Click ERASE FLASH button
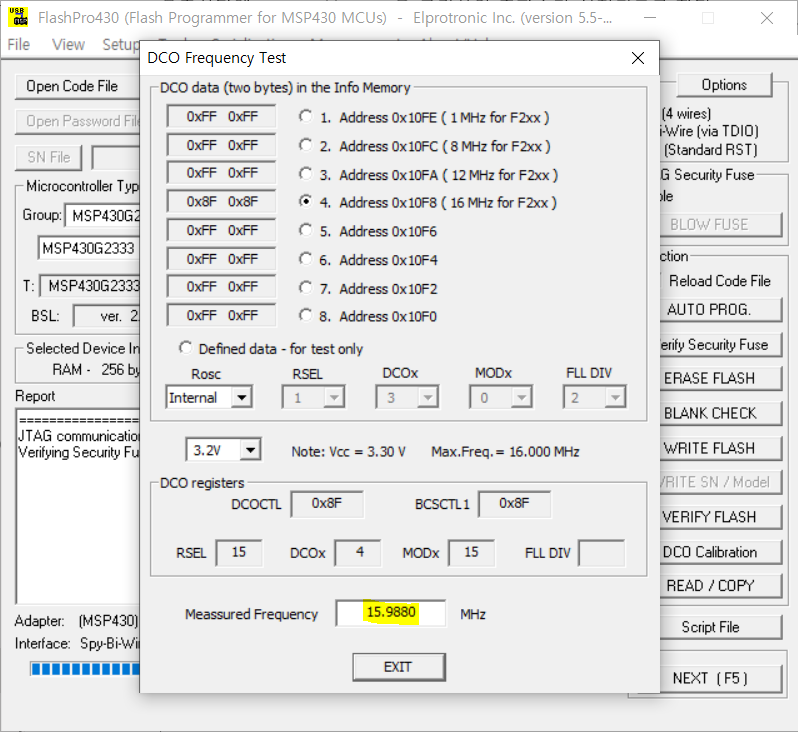This screenshot has height=732, width=798. (720, 378)
